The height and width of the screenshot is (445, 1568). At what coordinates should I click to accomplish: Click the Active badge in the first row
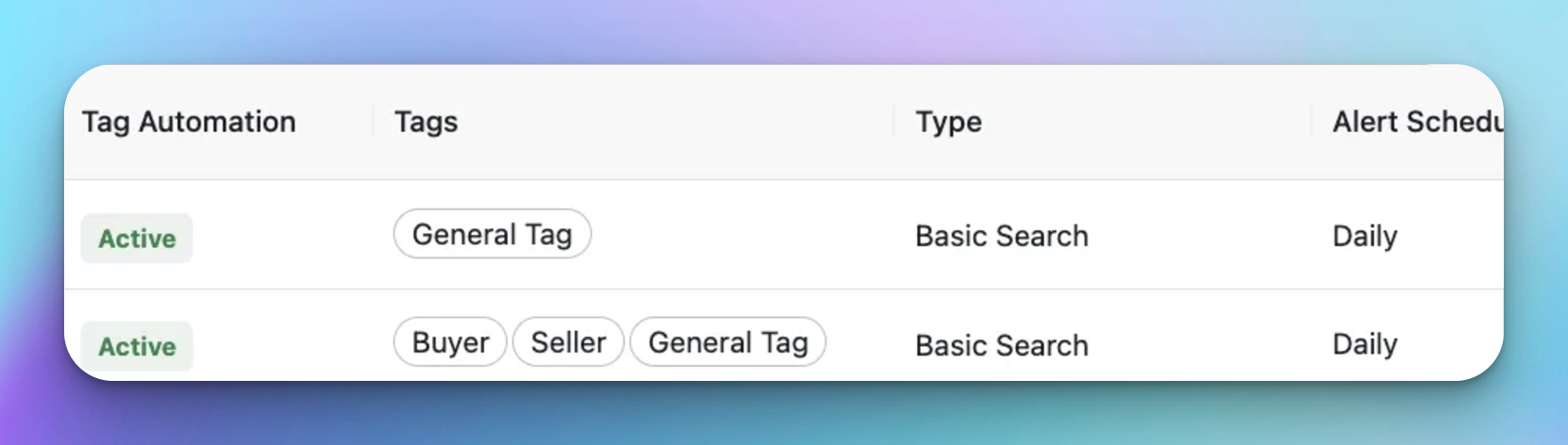pos(137,239)
